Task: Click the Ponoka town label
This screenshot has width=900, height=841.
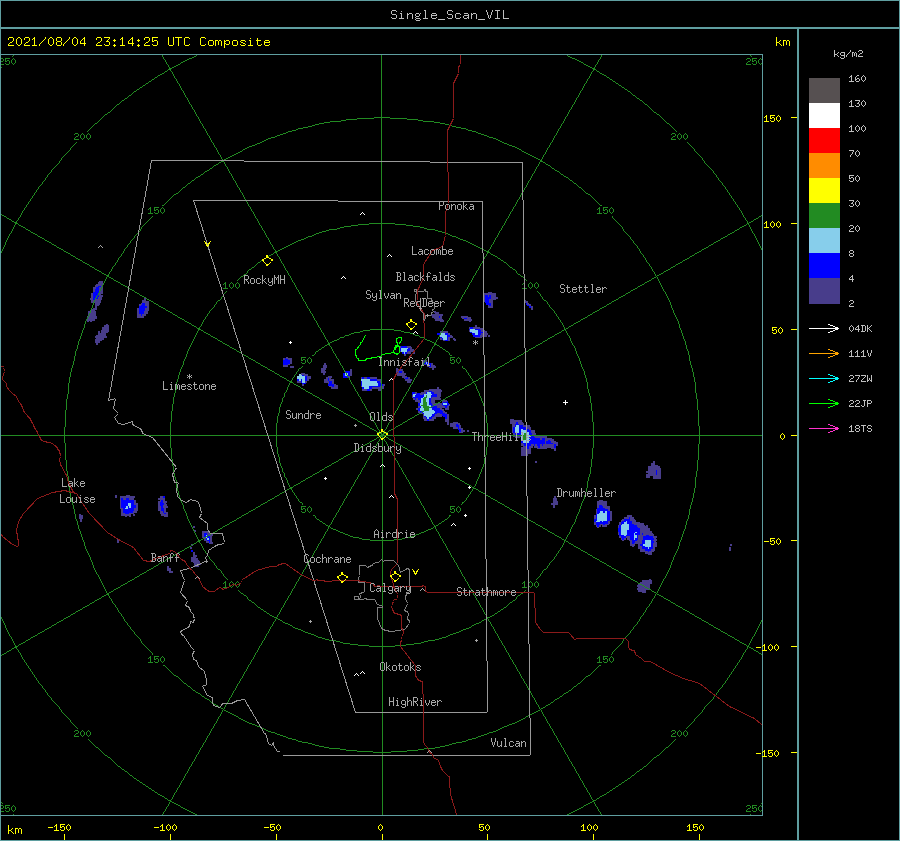Action: coord(456,206)
